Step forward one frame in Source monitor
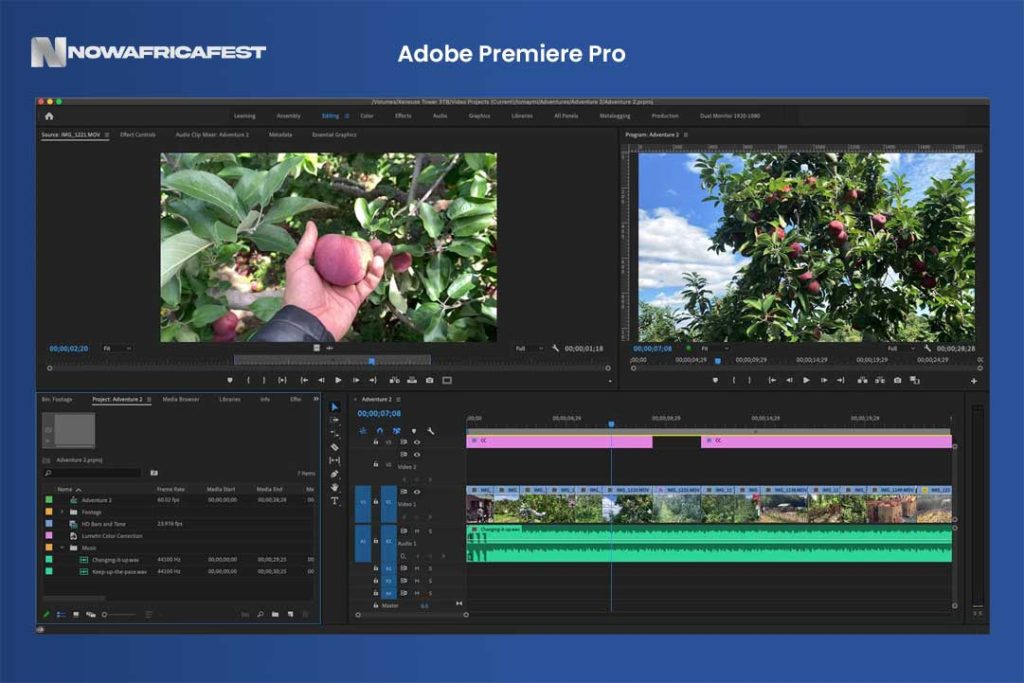1024x683 pixels. pos(356,380)
